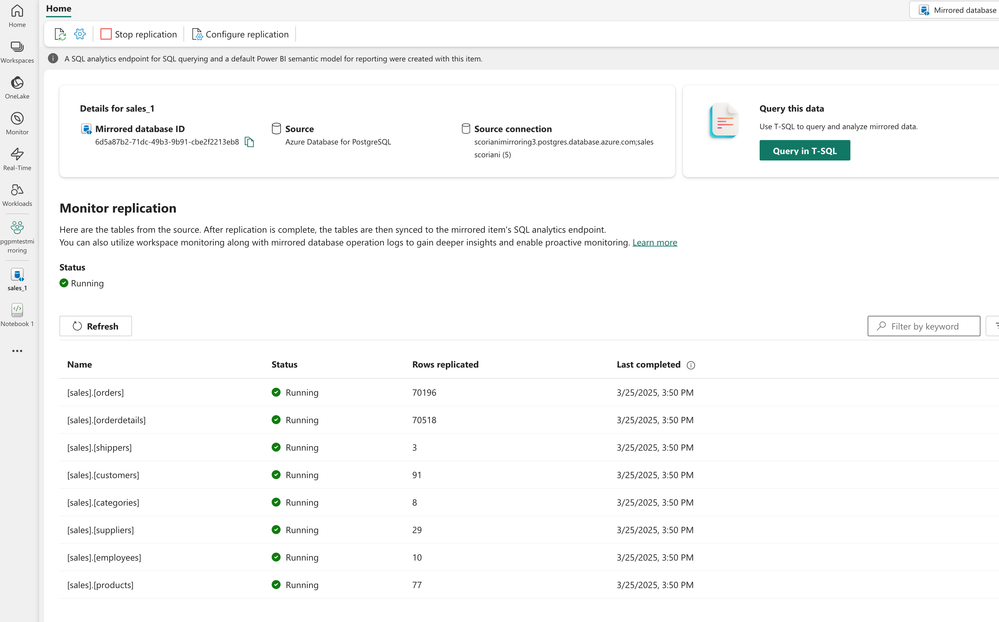This screenshot has width=999, height=622.
Task: Click Running status for [sales].[products]
Action: click(x=295, y=584)
